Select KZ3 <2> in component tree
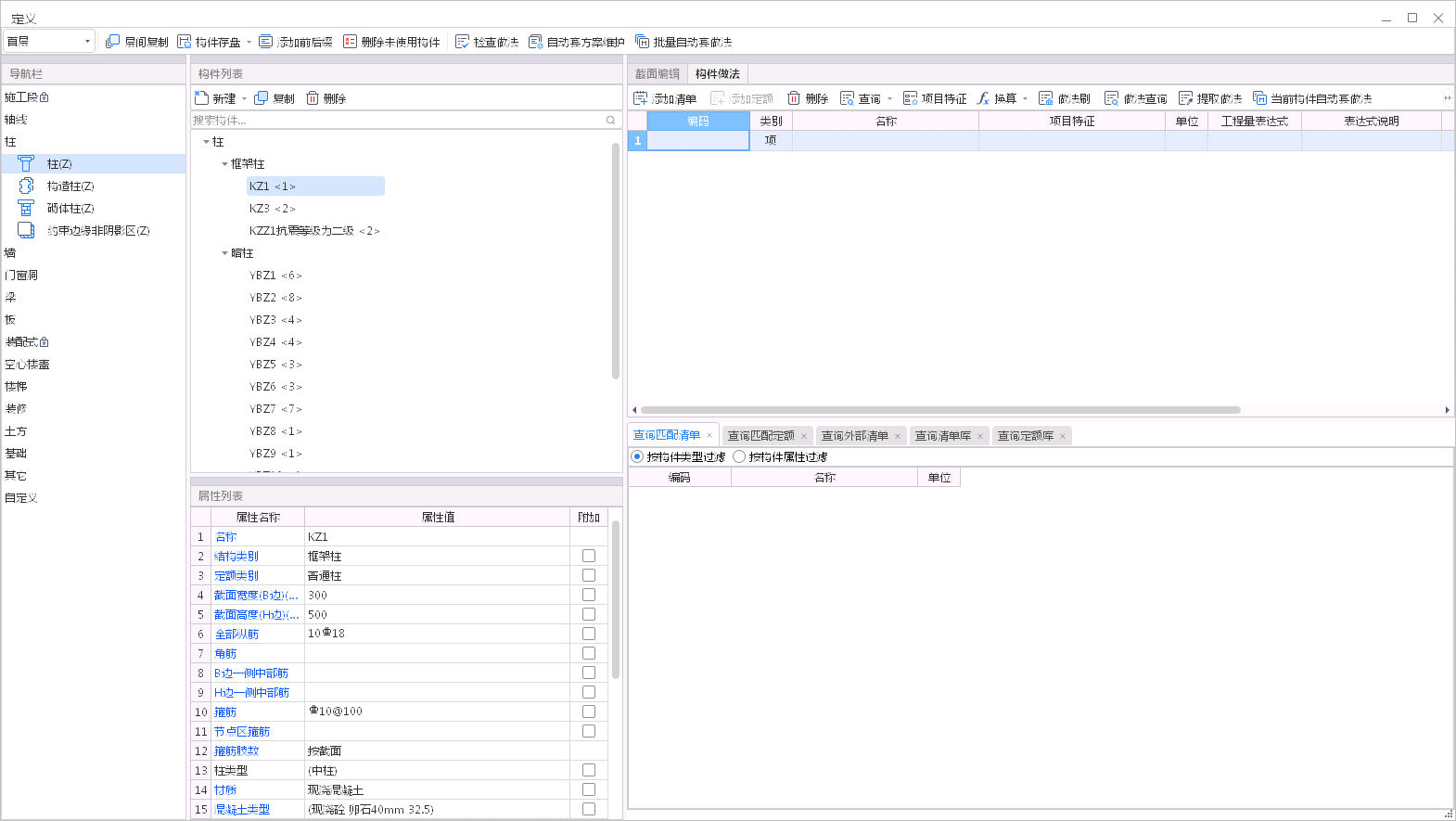1456x821 pixels. tap(272, 209)
